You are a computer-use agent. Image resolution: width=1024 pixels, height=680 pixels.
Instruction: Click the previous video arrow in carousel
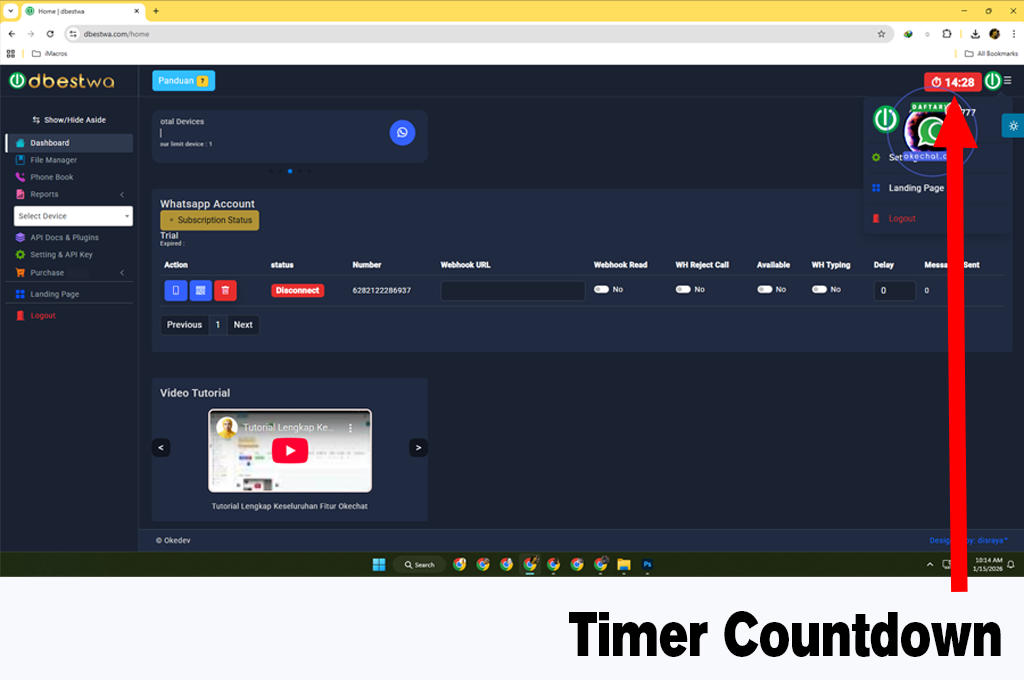pyautogui.click(x=161, y=448)
